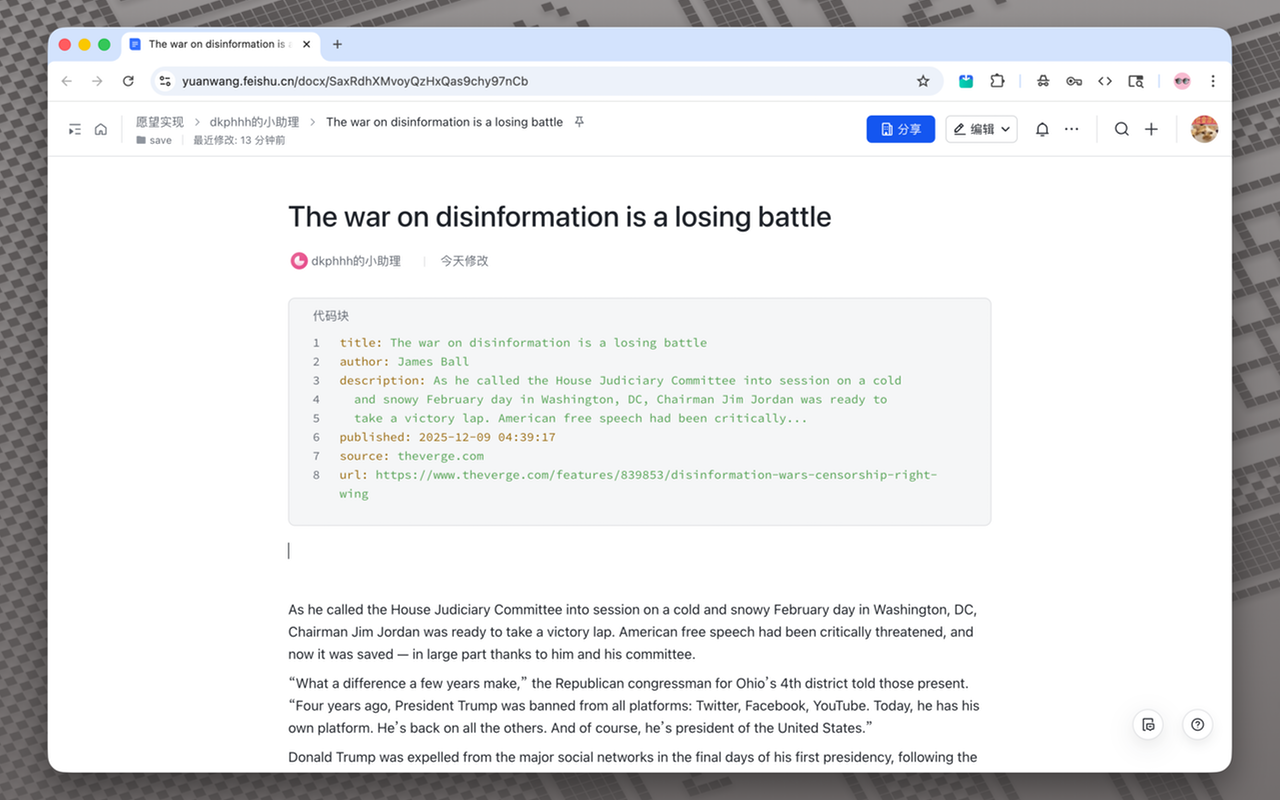Place cursor on the empty line below code block
Screen dimensions: 1280x800
(x=639, y=551)
